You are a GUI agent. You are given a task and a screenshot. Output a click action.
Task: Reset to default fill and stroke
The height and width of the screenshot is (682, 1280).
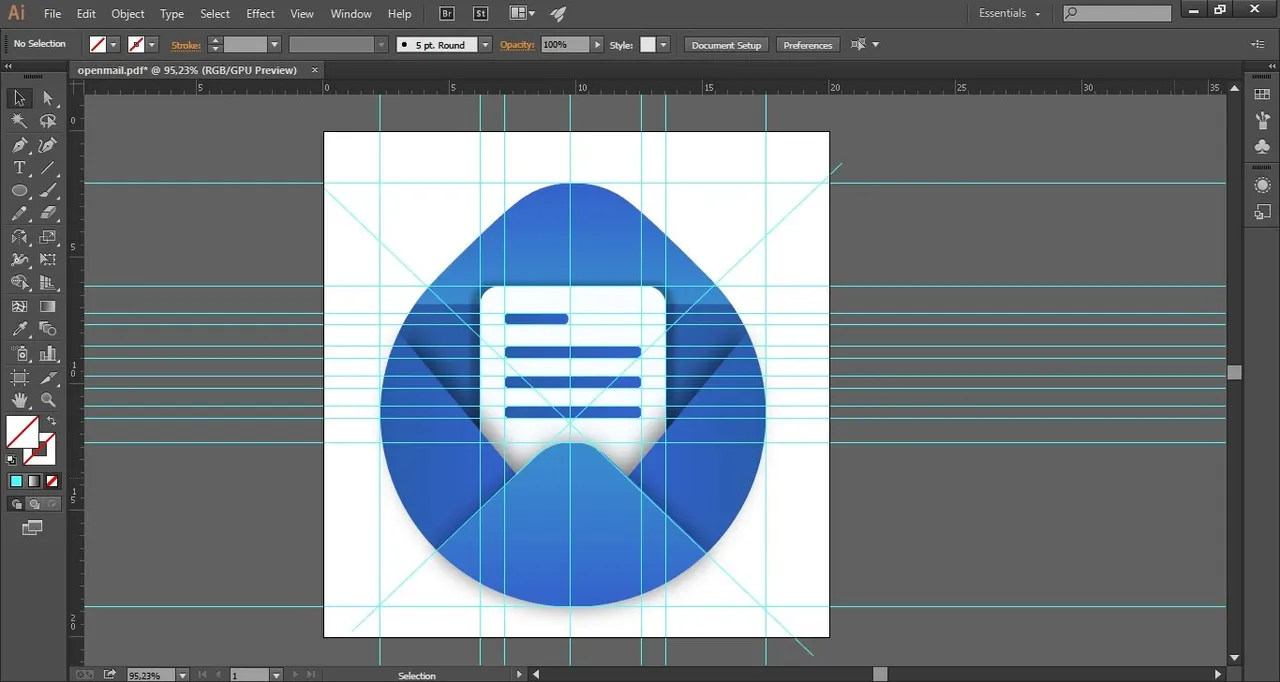(12, 459)
